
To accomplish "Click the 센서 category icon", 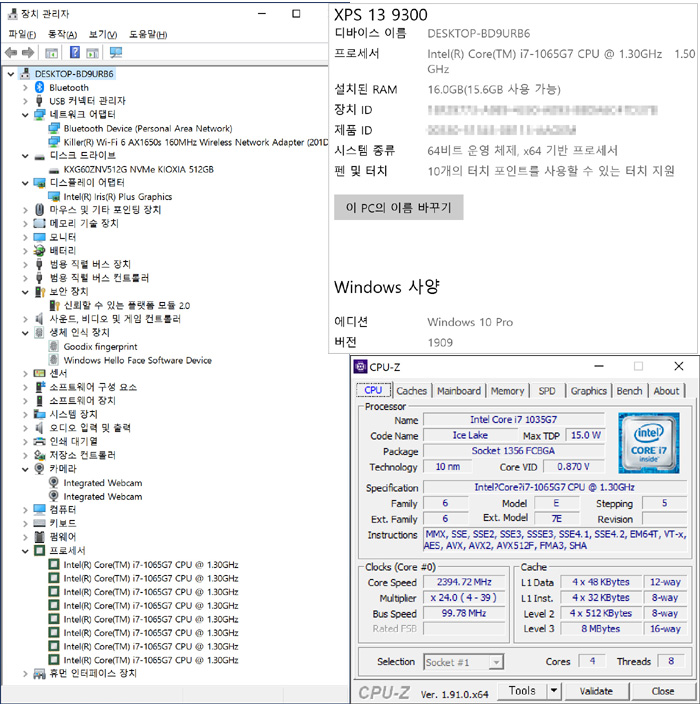I will pyautogui.click(x=40, y=373).
